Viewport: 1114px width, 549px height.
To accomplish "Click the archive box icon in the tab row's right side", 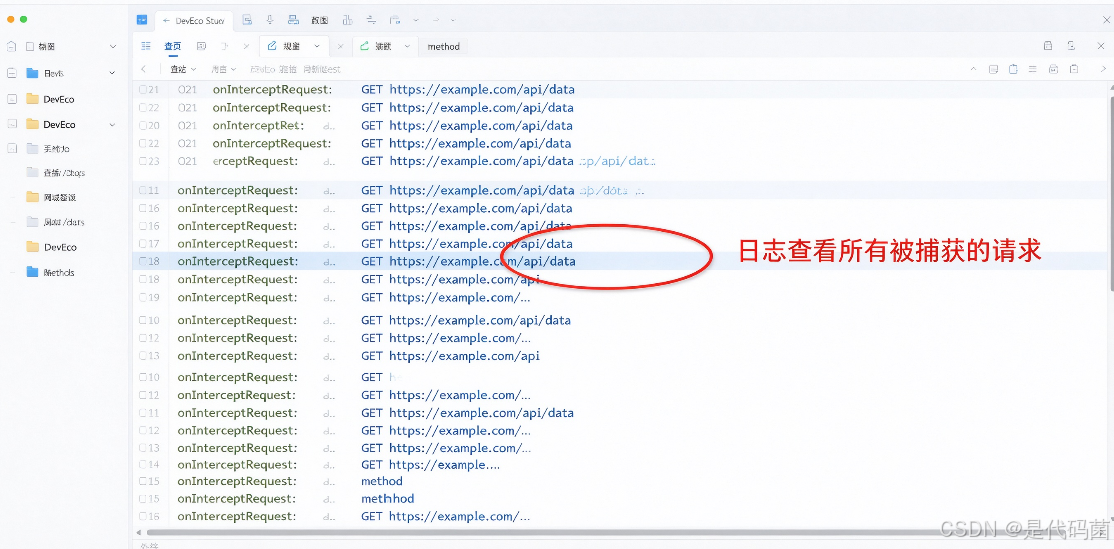I will tap(1048, 46).
